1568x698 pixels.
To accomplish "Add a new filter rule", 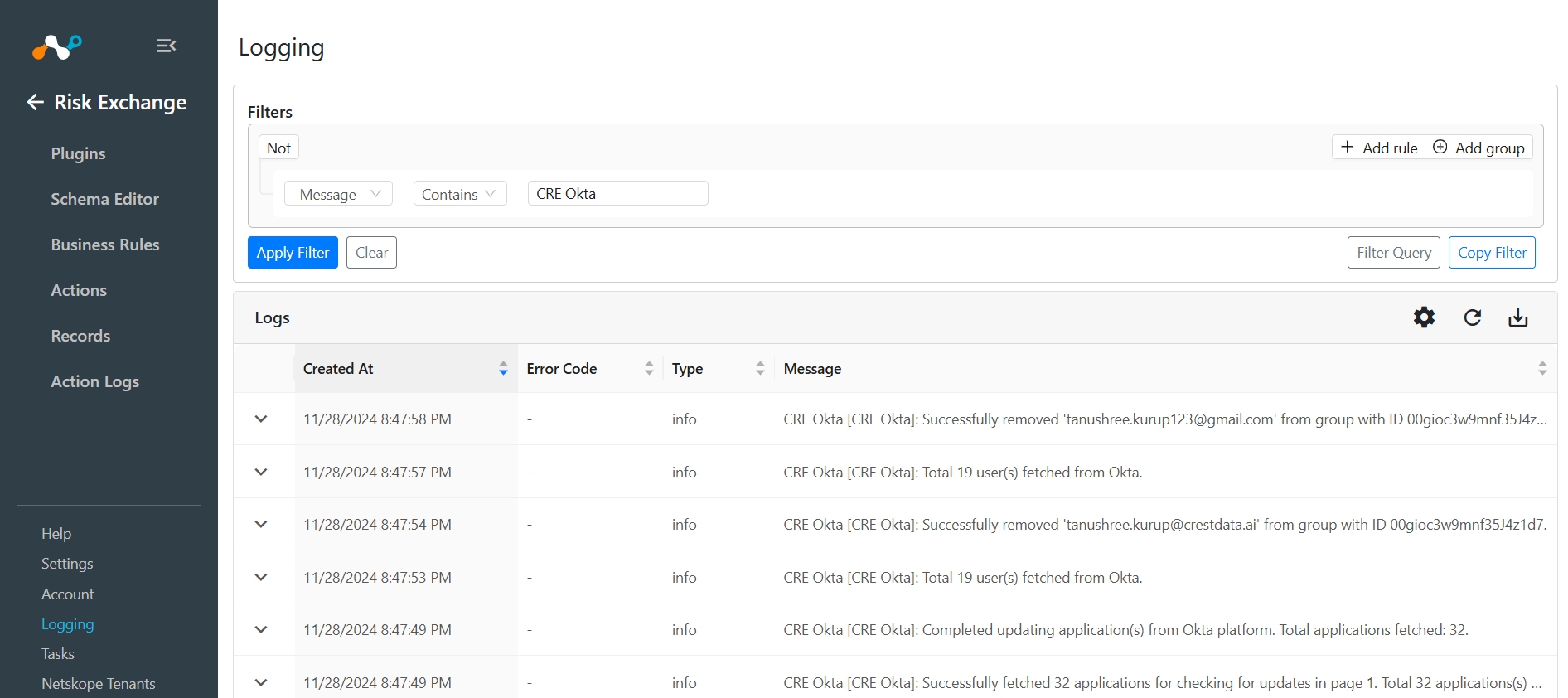I will click(1379, 148).
